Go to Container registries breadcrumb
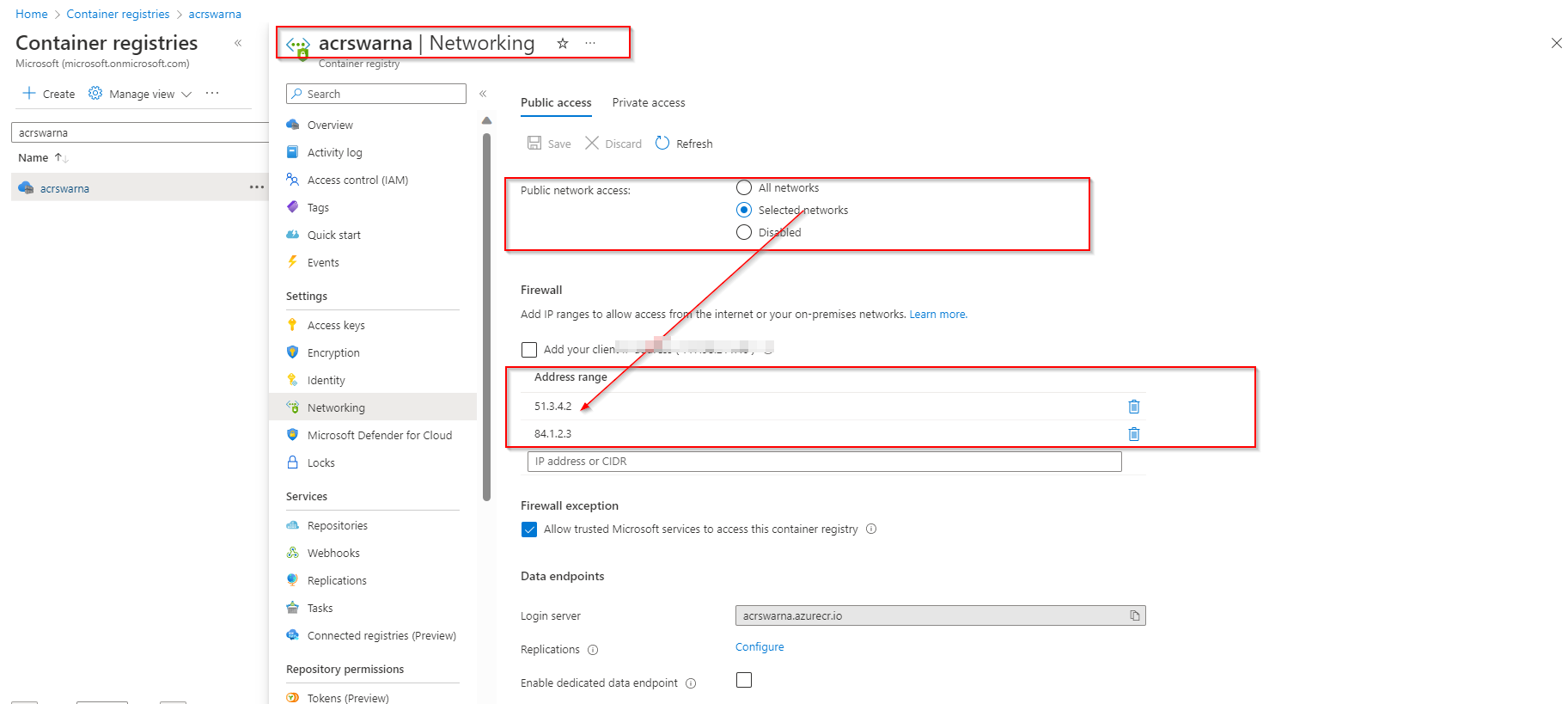1568x704 pixels. pos(118,14)
